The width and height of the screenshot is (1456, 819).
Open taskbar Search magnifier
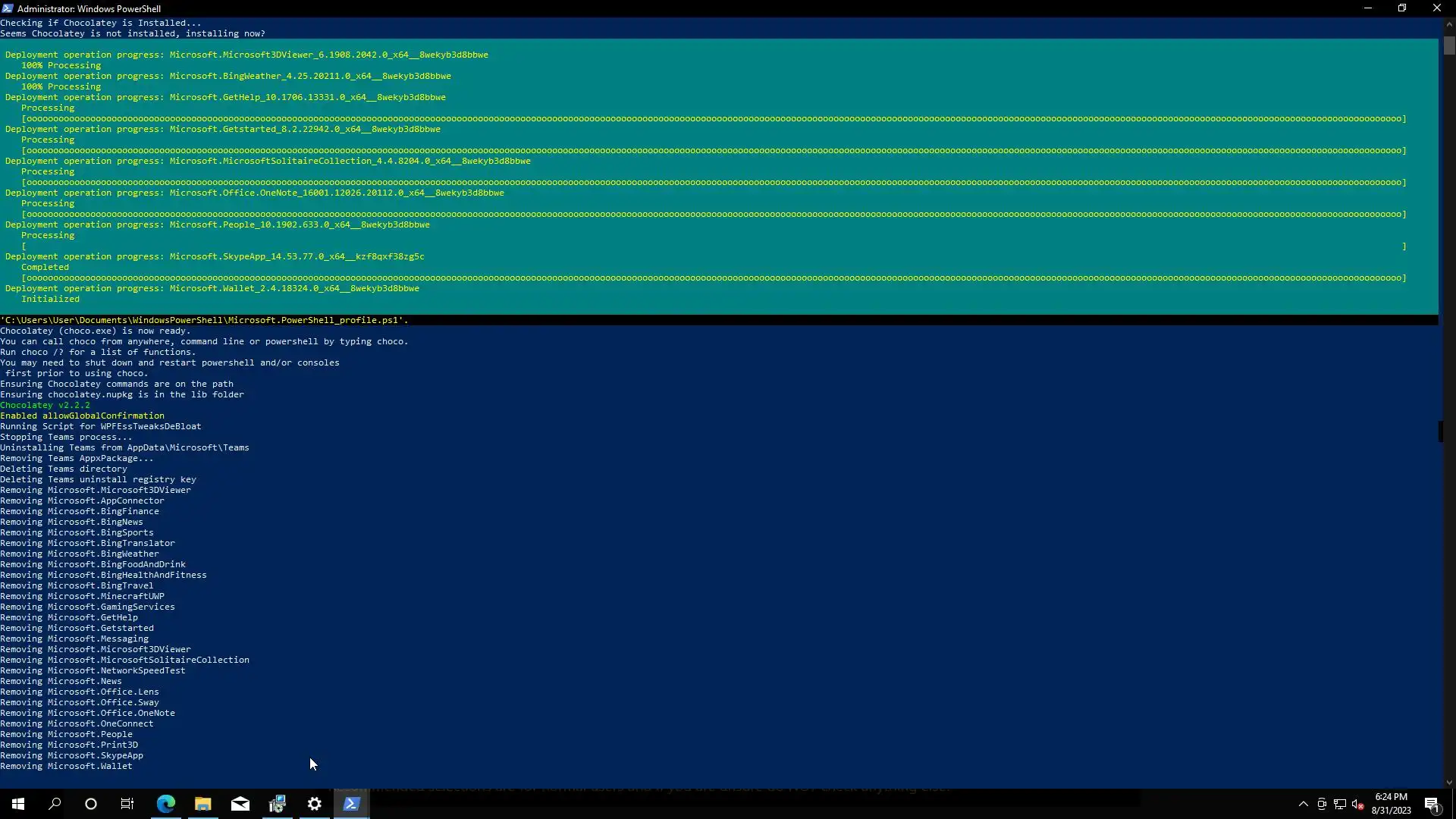pos(55,804)
